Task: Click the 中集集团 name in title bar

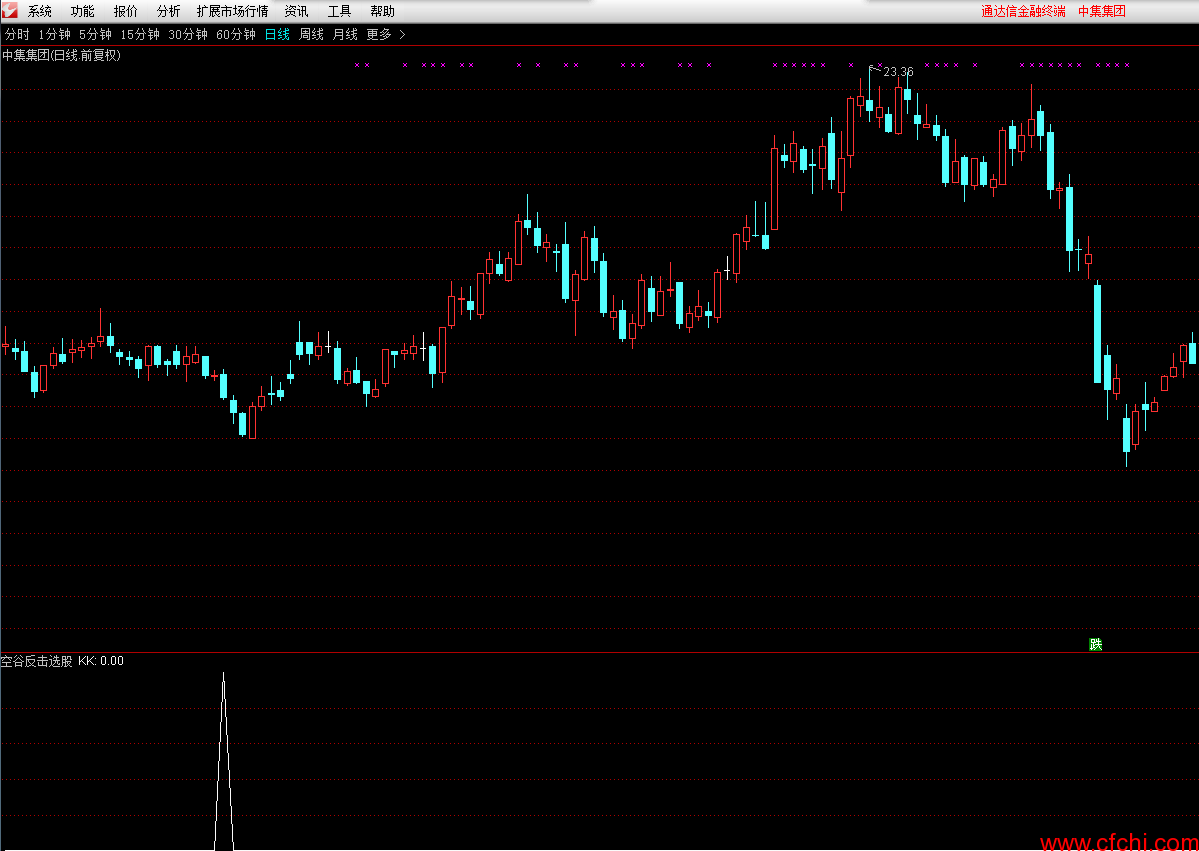Action: click(1102, 11)
